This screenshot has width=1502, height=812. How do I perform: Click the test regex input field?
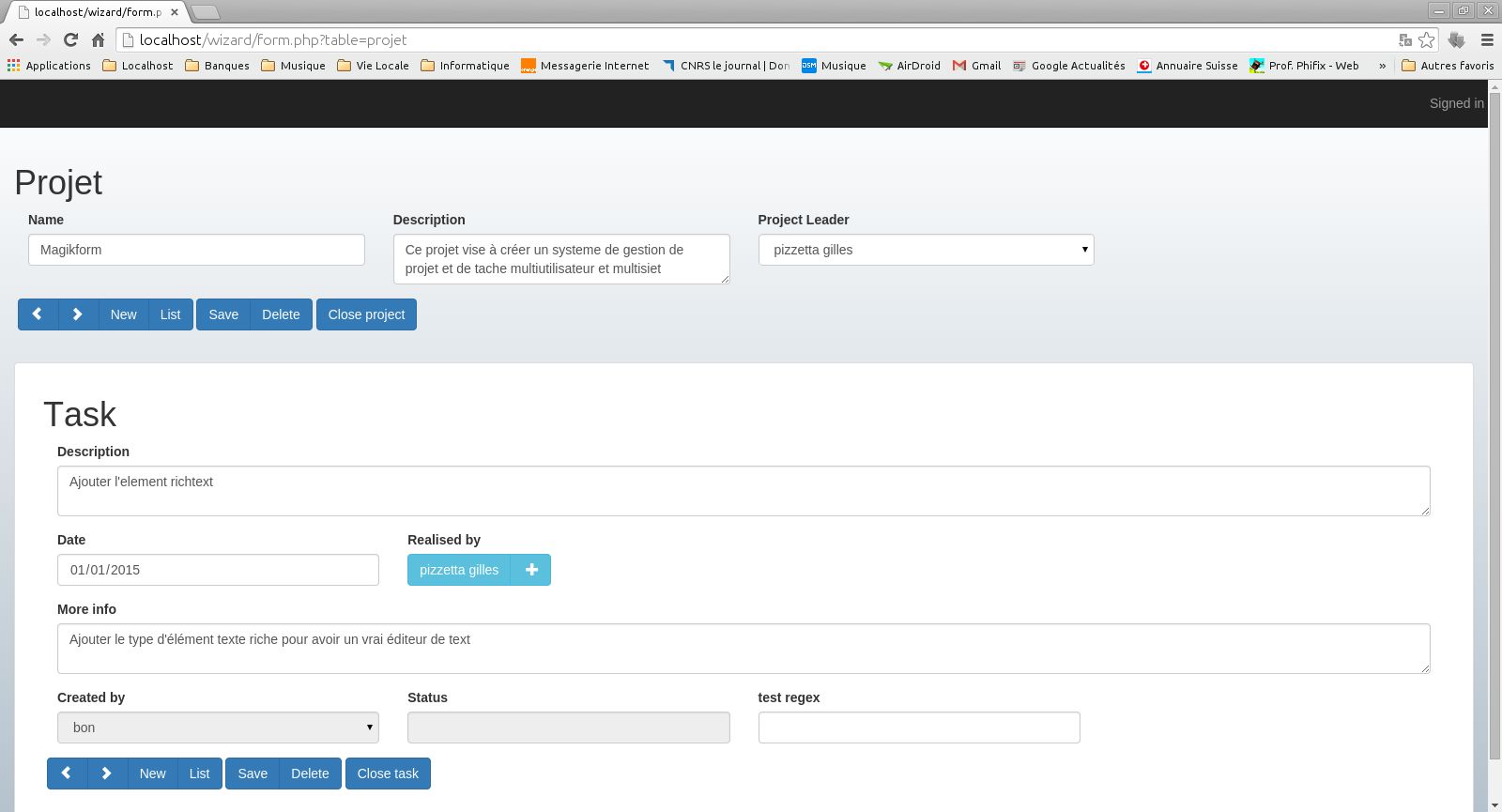click(x=919, y=728)
